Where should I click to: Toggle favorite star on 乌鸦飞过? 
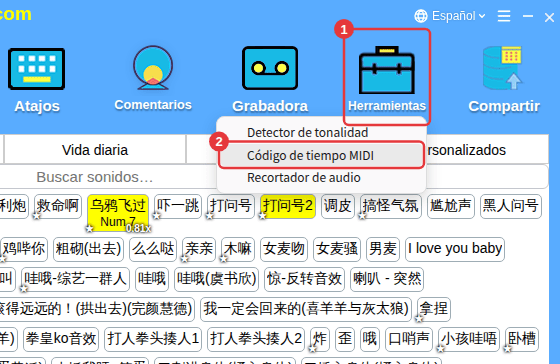click(x=90, y=228)
